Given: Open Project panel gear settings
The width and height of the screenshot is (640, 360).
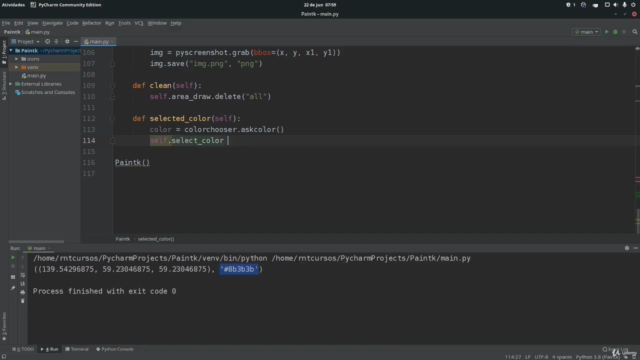Looking at the screenshot, I should point(67,41).
